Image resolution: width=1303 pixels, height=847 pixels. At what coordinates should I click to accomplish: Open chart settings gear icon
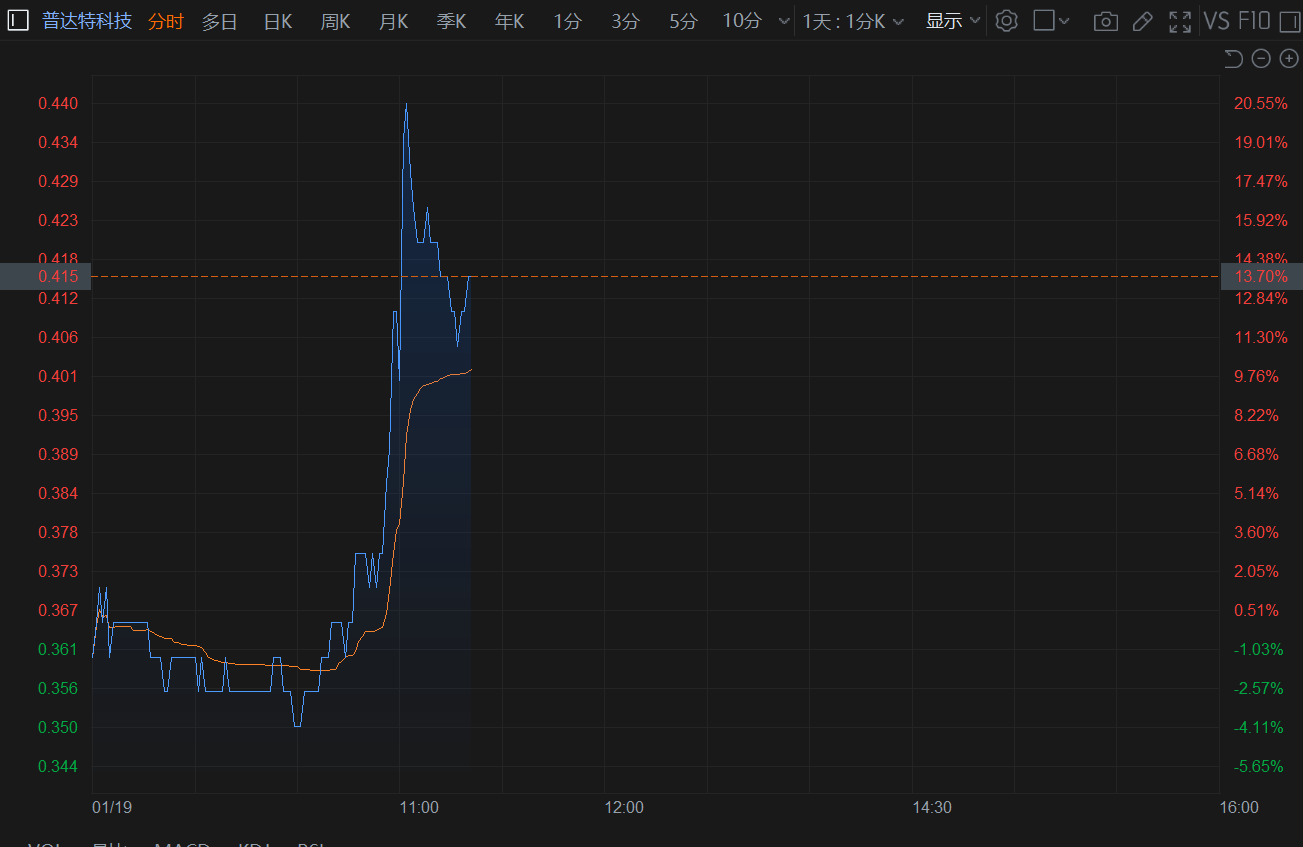point(1006,21)
